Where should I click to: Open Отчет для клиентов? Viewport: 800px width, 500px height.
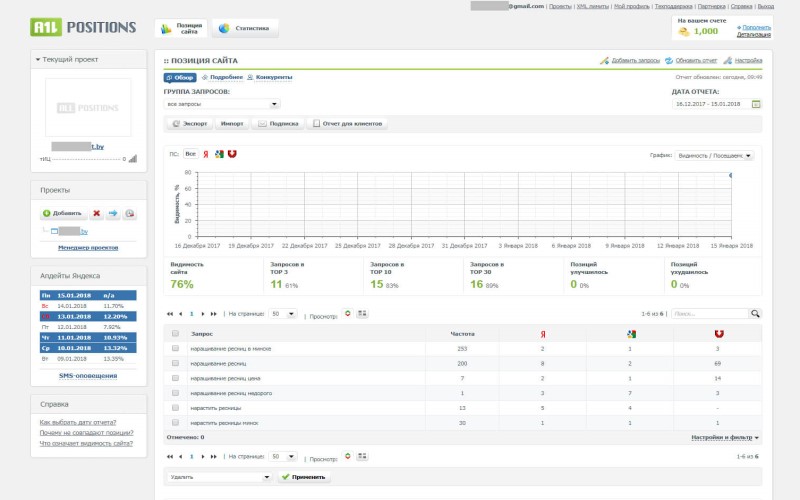pyautogui.click(x=347, y=123)
